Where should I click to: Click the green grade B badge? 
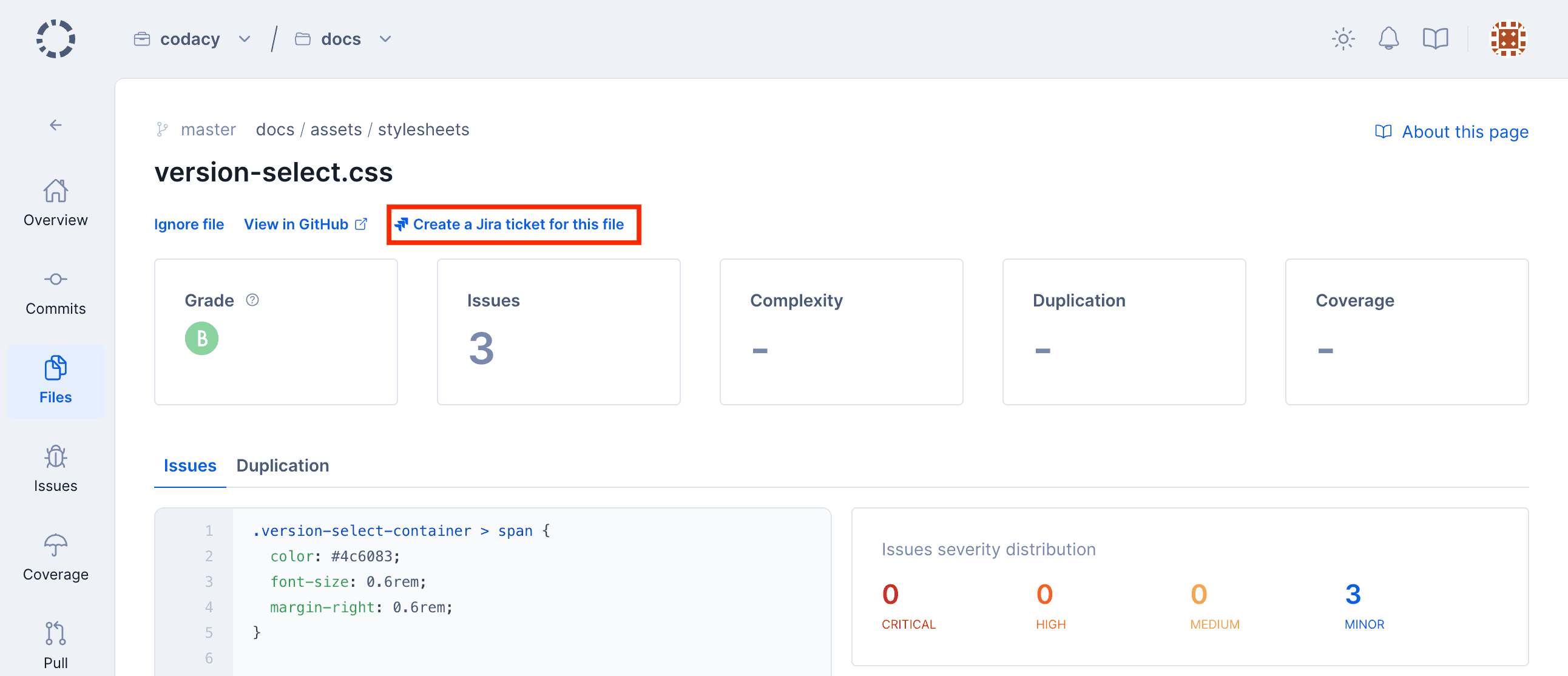click(201, 339)
